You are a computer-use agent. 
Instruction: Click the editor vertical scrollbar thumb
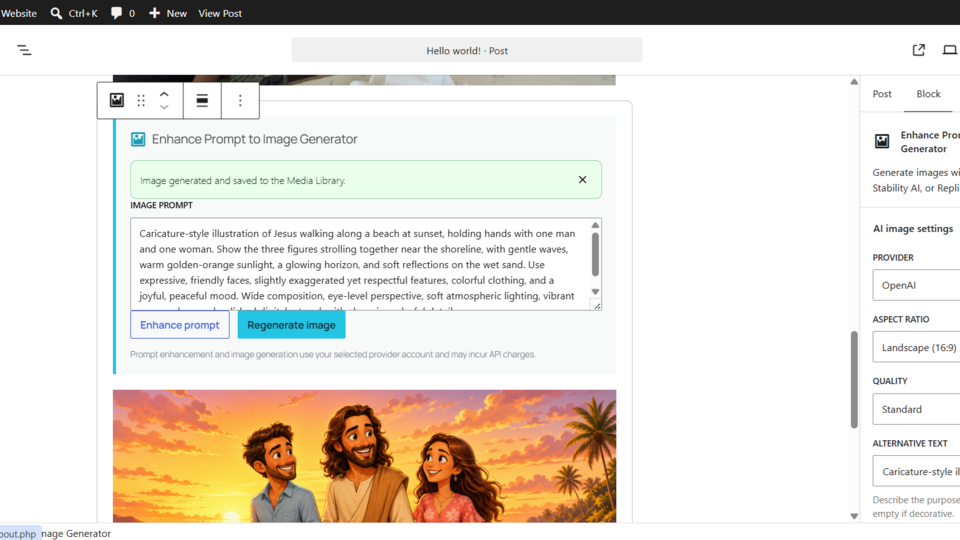(854, 380)
